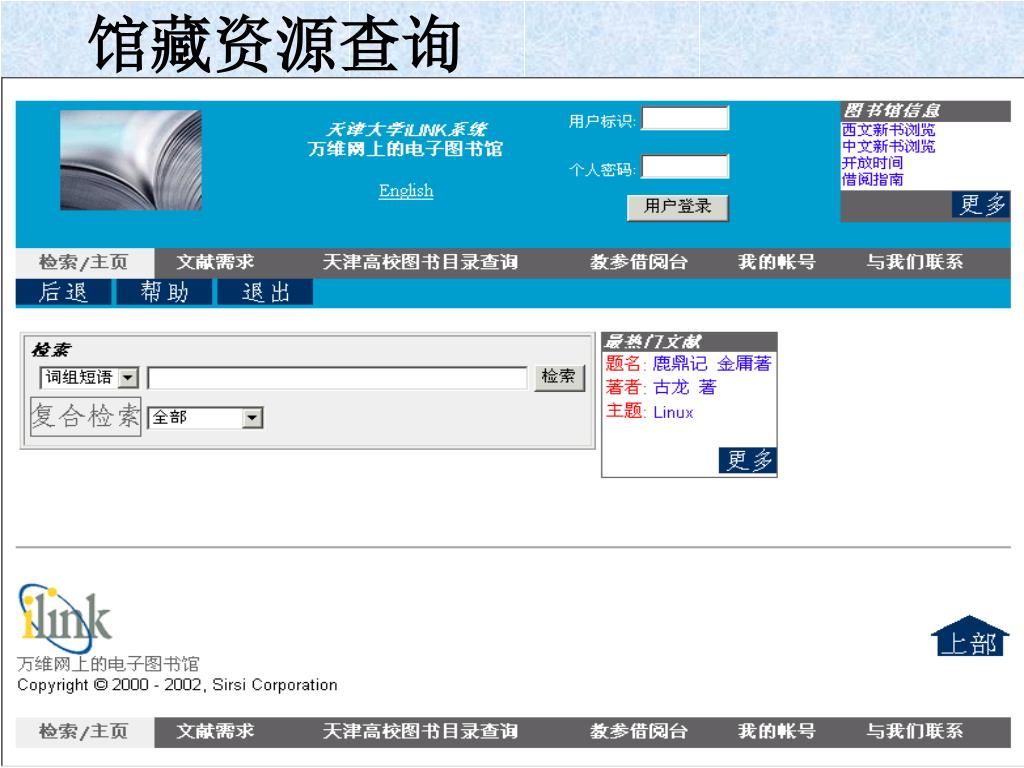This screenshot has height=768, width=1024.
Task: Open the 西文新书浏览 link
Action: pos(888,130)
